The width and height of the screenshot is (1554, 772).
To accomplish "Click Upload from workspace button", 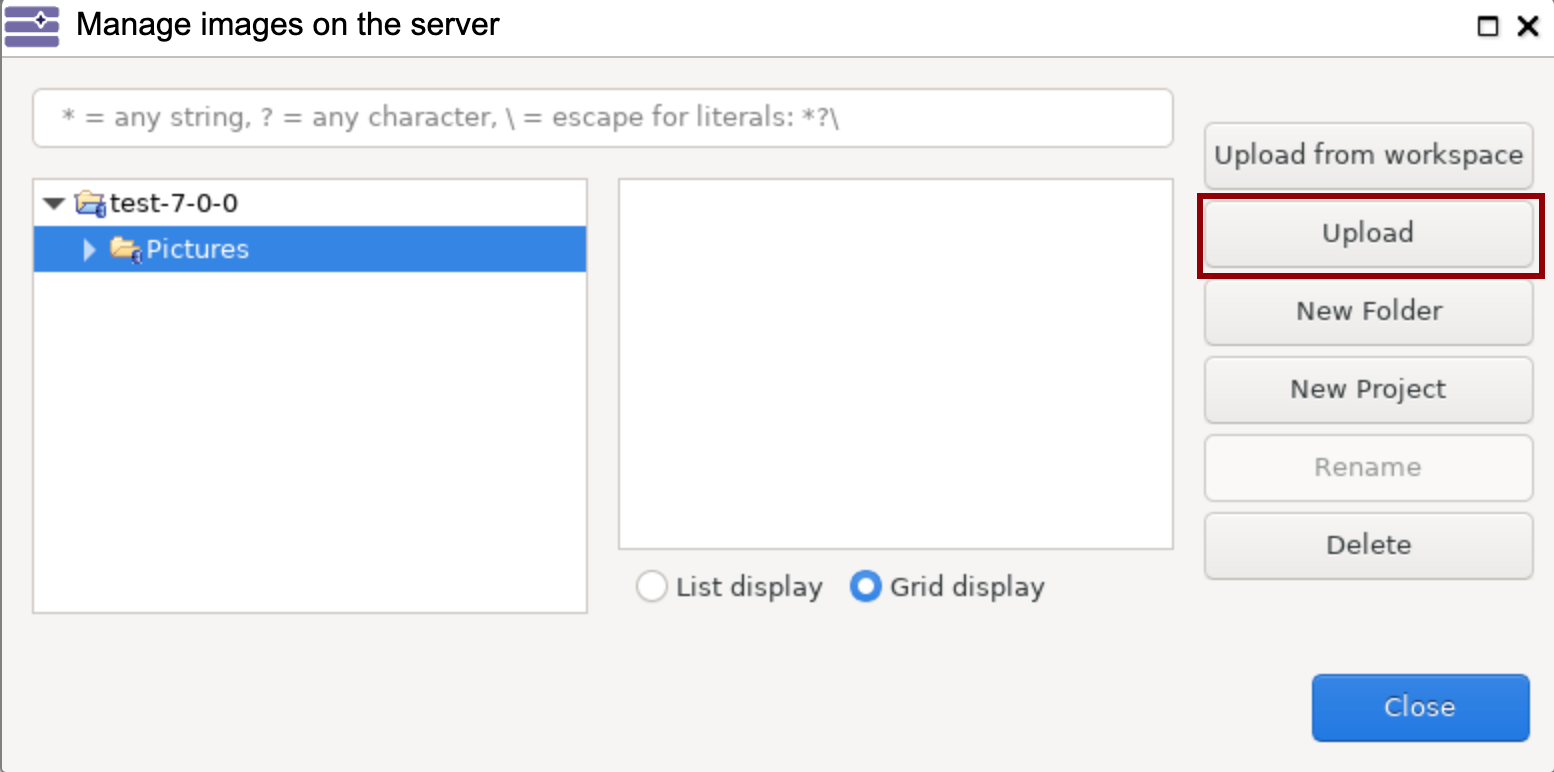I will coord(1368,155).
